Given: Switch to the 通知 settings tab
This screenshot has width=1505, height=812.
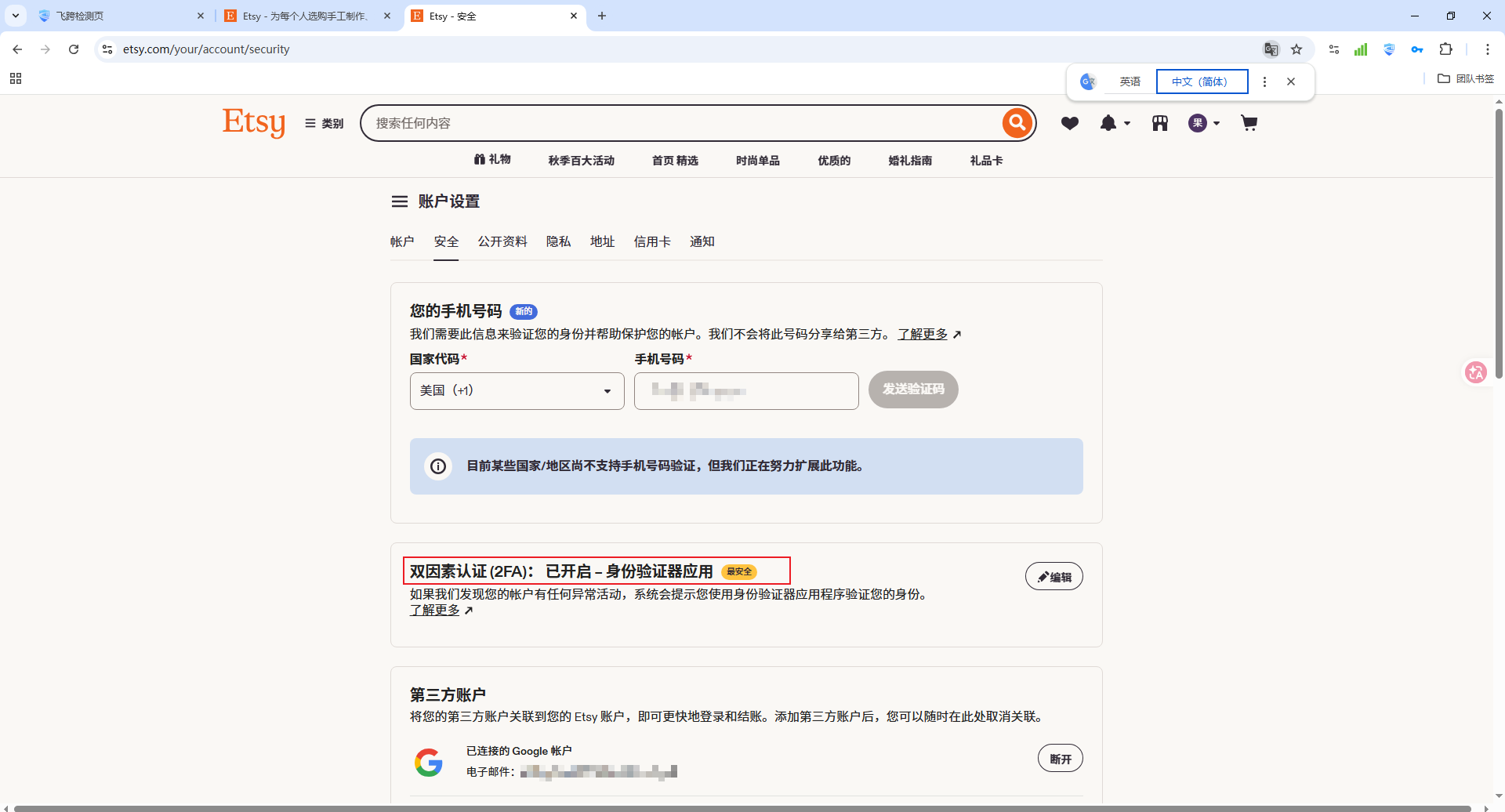Looking at the screenshot, I should (702, 241).
